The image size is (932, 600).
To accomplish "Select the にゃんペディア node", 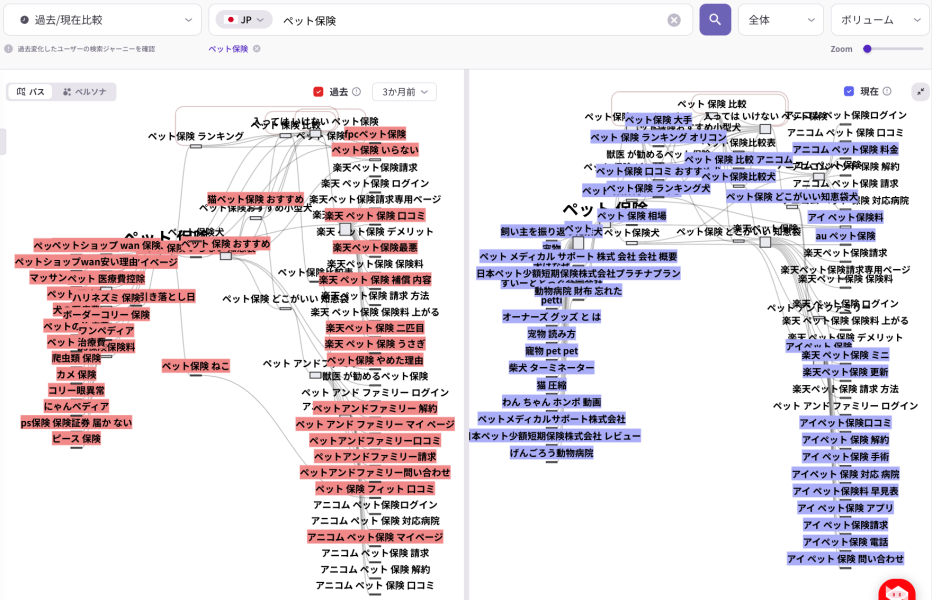I will point(76,406).
